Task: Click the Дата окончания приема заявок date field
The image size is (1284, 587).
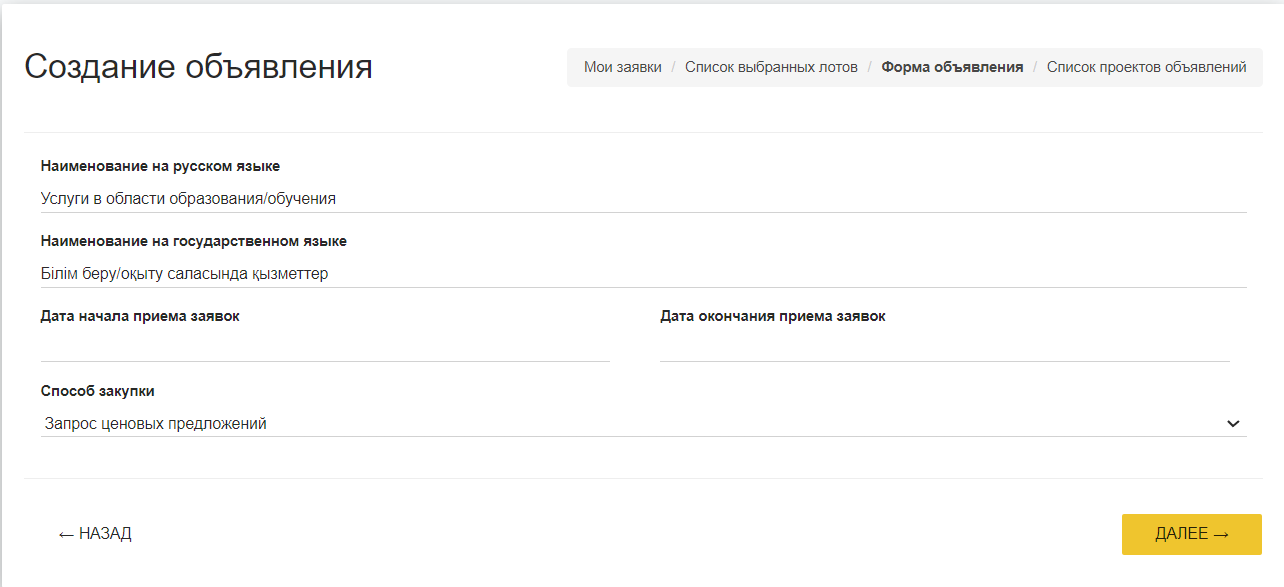Action: (x=944, y=347)
